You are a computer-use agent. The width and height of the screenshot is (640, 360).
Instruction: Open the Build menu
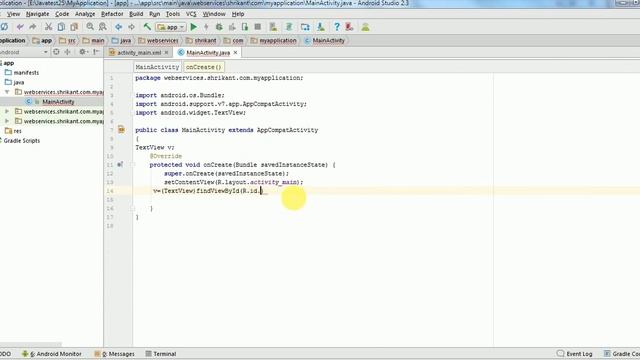pyautogui.click(x=136, y=14)
